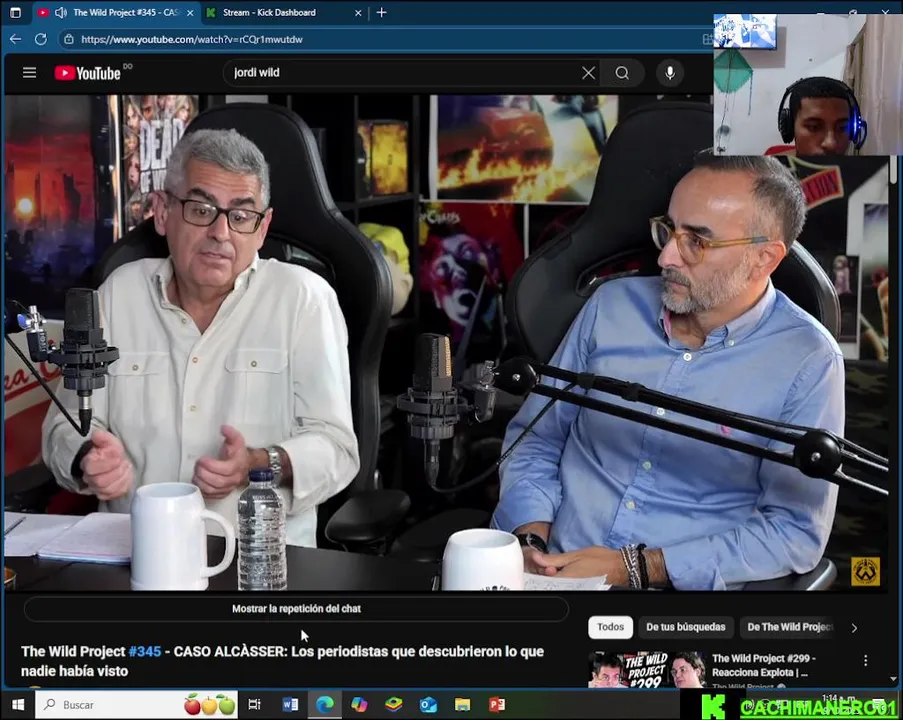This screenshot has width=903, height=720.
Task: View site info via the lock icon
Action: click(x=69, y=39)
